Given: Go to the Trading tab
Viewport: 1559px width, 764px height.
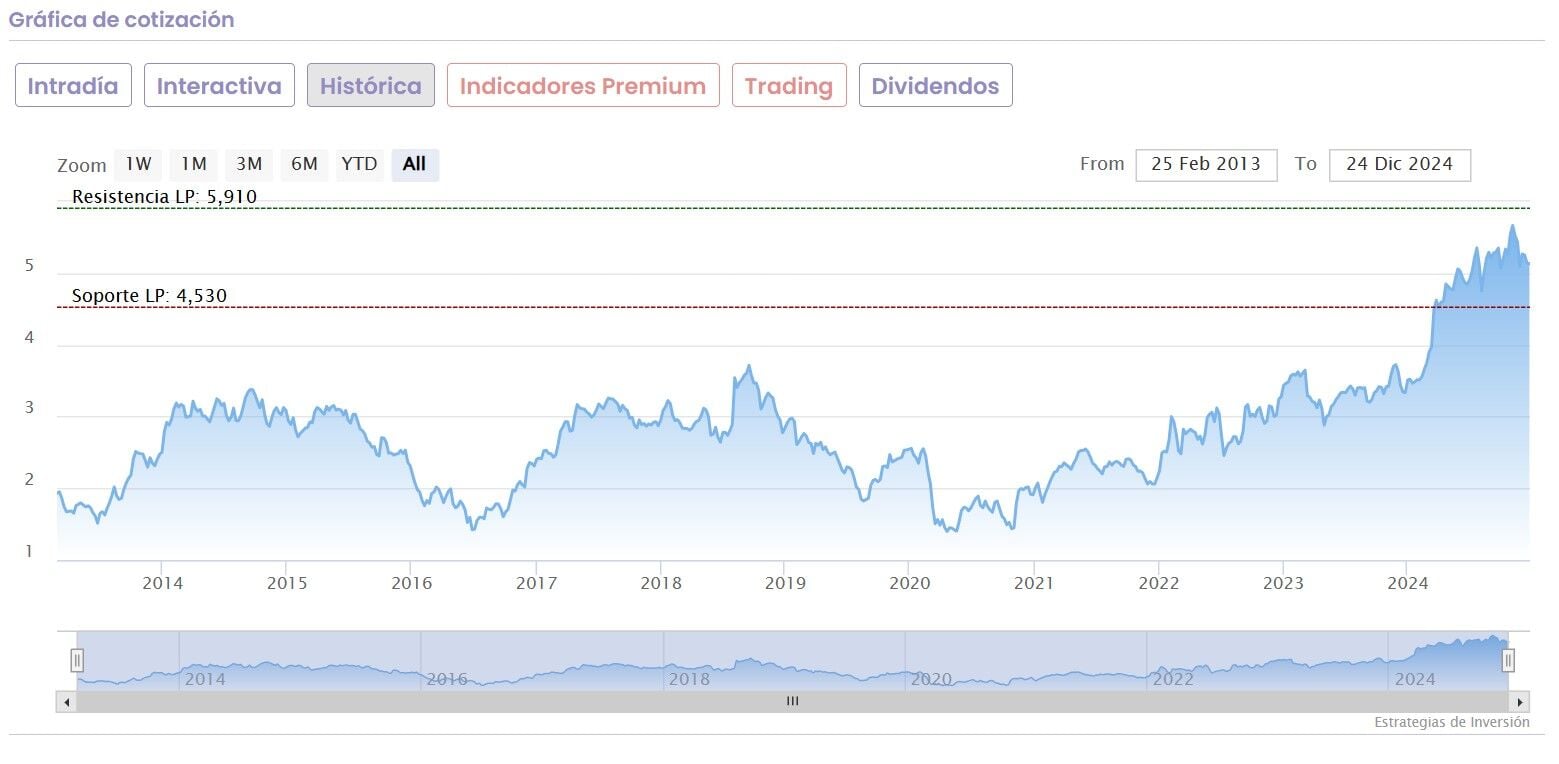Looking at the screenshot, I should (x=789, y=86).
